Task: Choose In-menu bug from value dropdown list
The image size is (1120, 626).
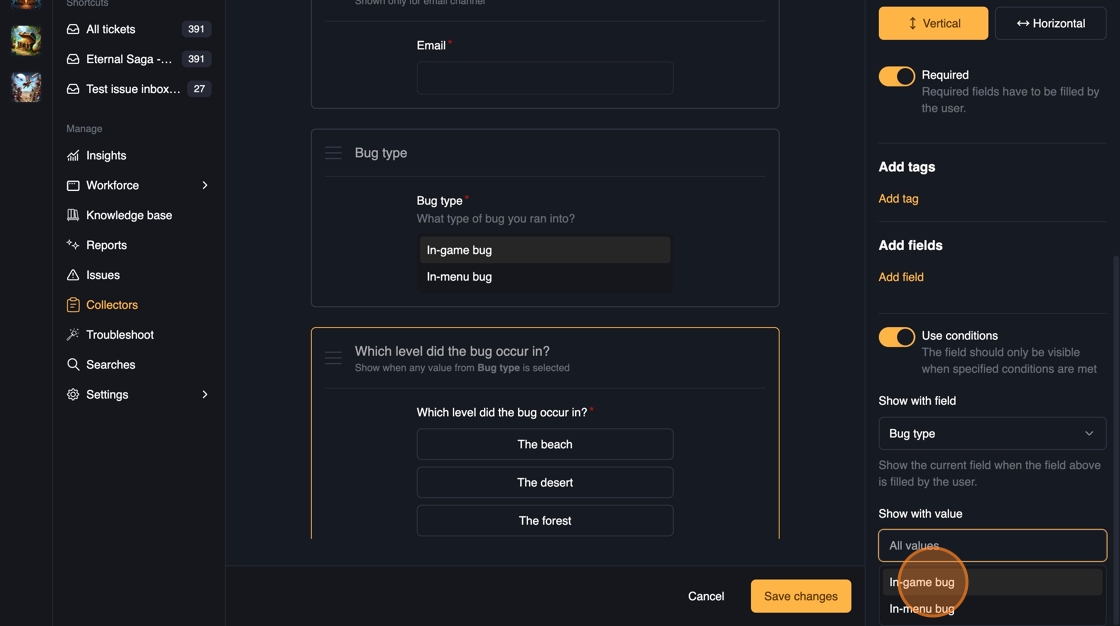Action: [x=922, y=608]
